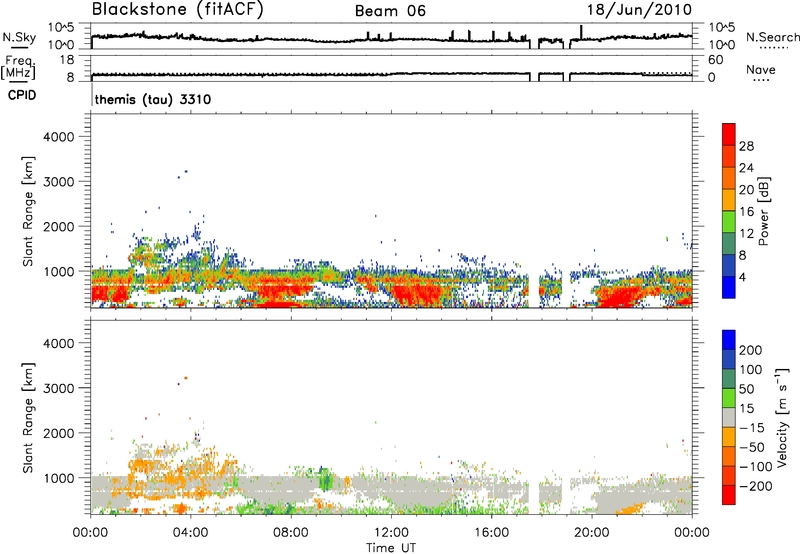Click the '60' value on the Nave axis
Screen dimensions: 800x554
coord(715,60)
